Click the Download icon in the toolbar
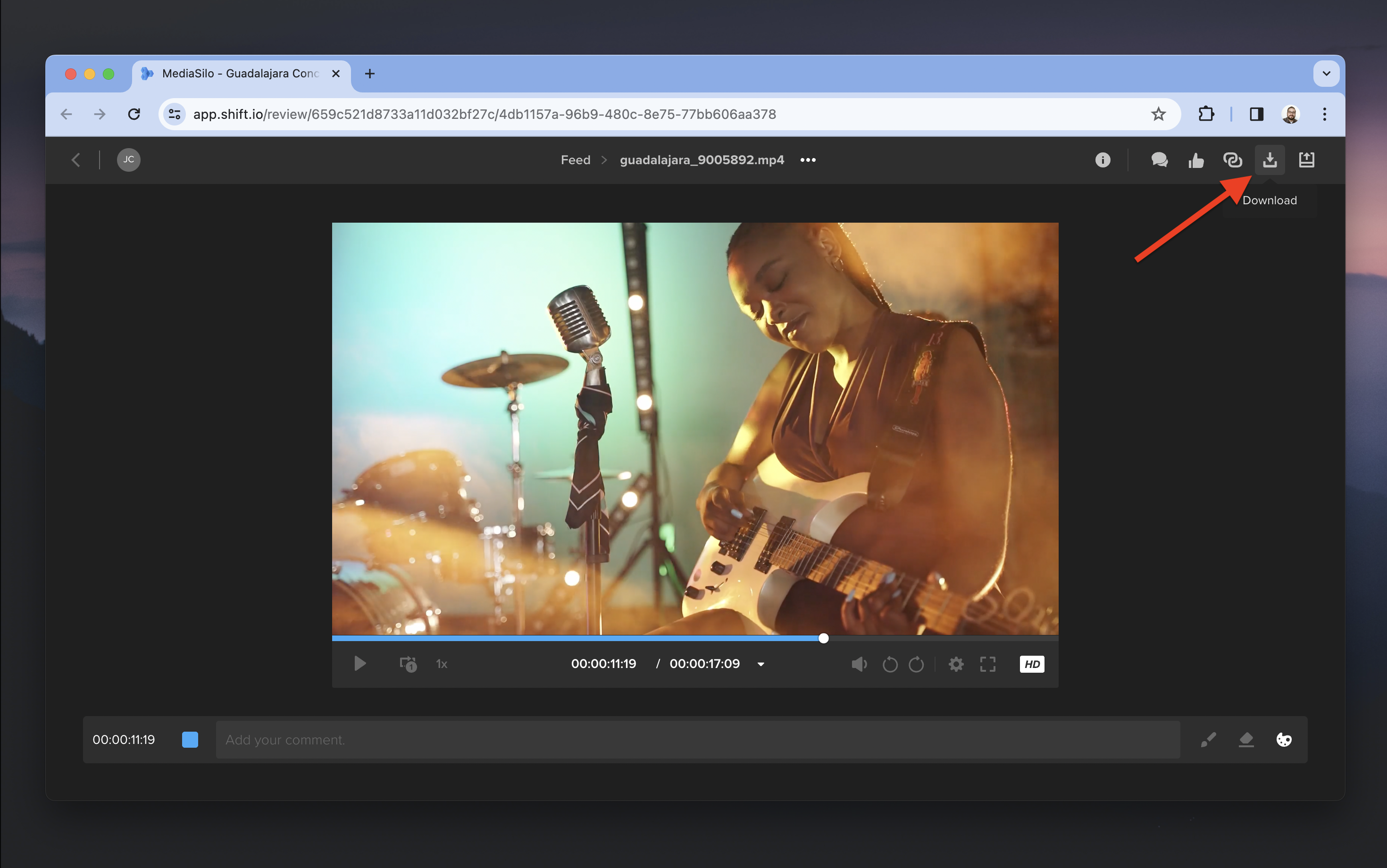The width and height of the screenshot is (1387, 868). [1270, 159]
